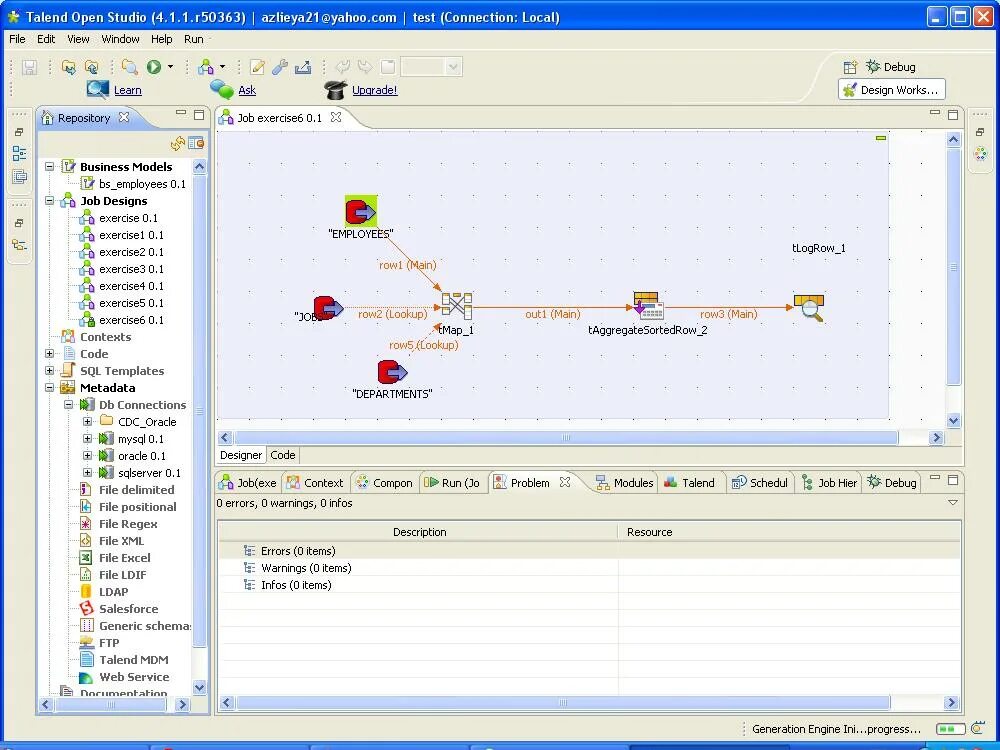The width and height of the screenshot is (1000, 750).
Task: Collapse the Metadata tree node
Action: [x=49, y=388]
